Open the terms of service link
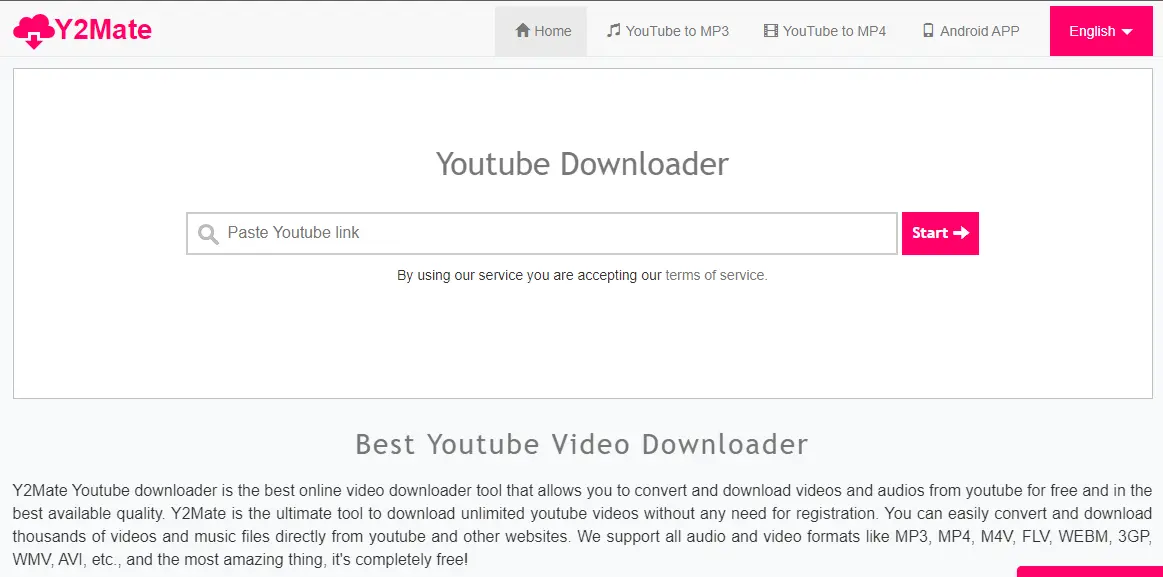Image resolution: width=1163 pixels, height=577 pixels. (716, 275)
